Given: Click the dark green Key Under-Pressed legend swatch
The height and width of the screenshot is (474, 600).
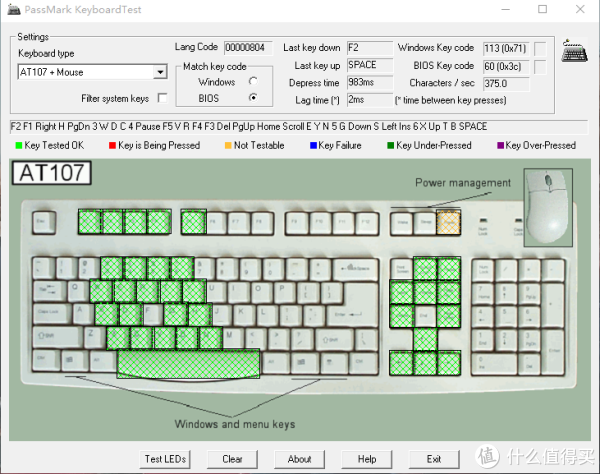Looking at the screenshot, I should point(391,145).
